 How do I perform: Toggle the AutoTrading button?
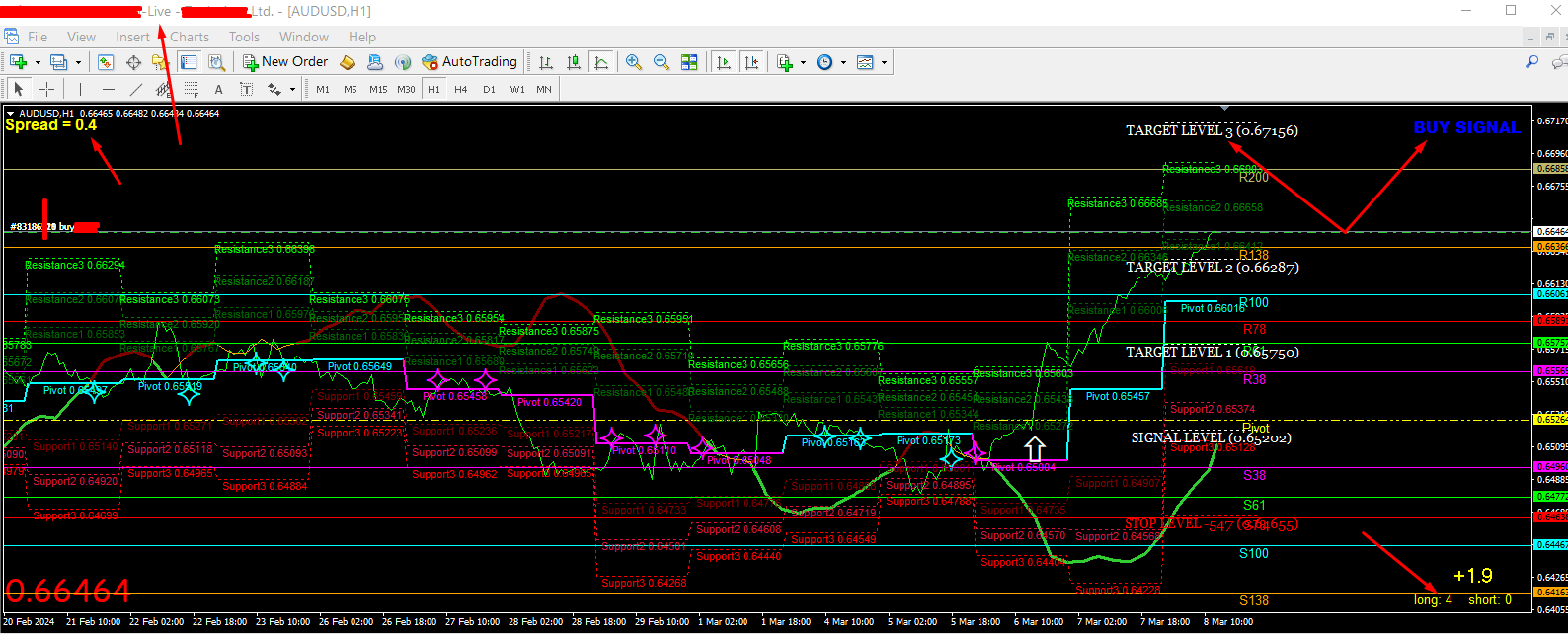click(x=469, y=62)
